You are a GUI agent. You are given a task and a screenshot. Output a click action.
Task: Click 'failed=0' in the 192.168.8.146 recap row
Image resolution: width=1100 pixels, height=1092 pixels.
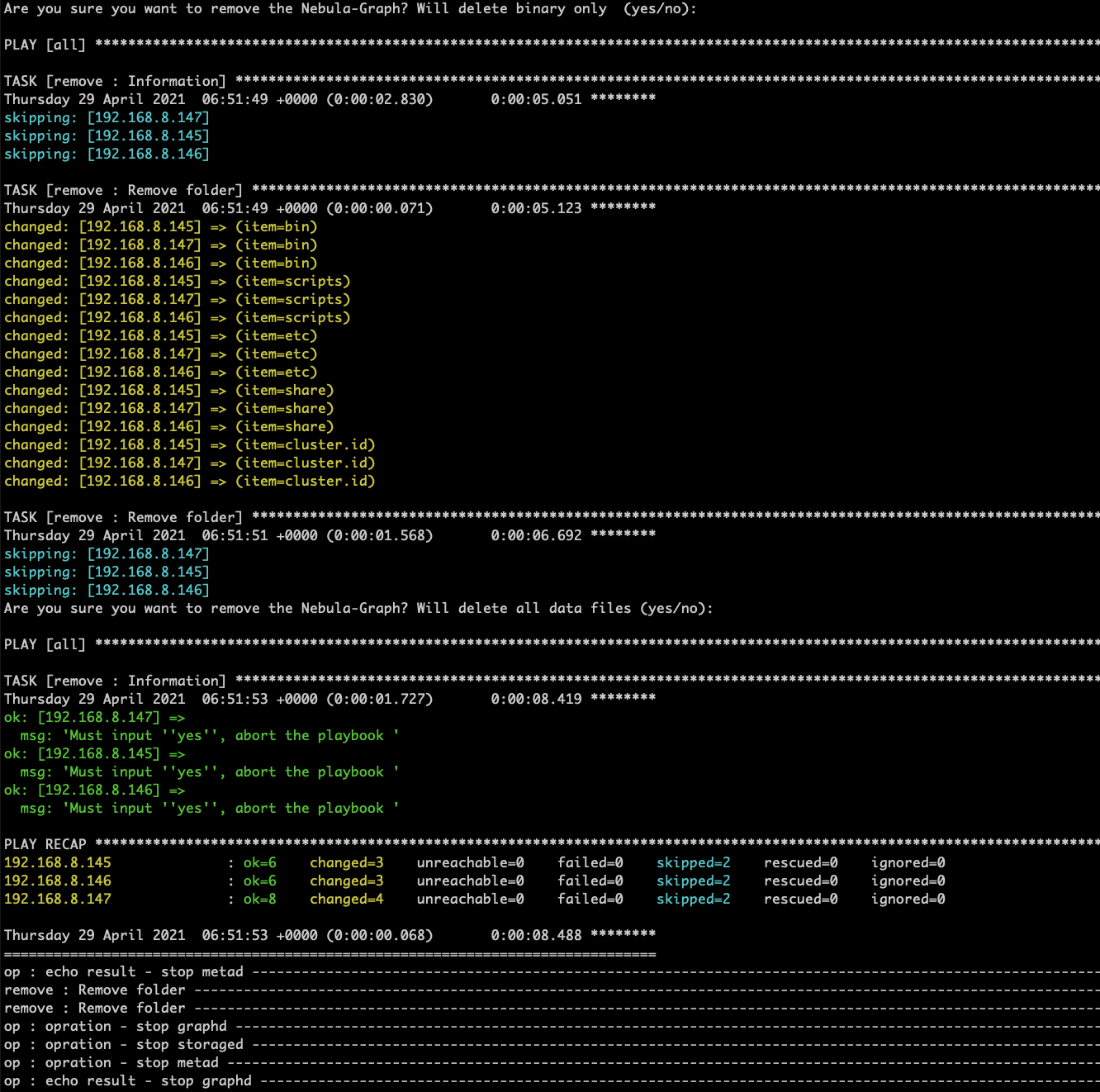coord(590,881)
